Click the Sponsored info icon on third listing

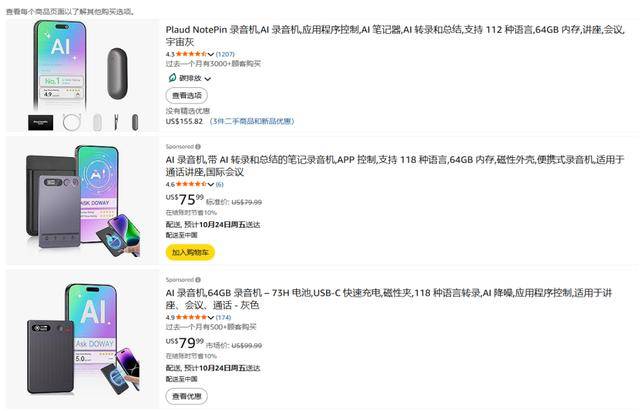[198, 279]
